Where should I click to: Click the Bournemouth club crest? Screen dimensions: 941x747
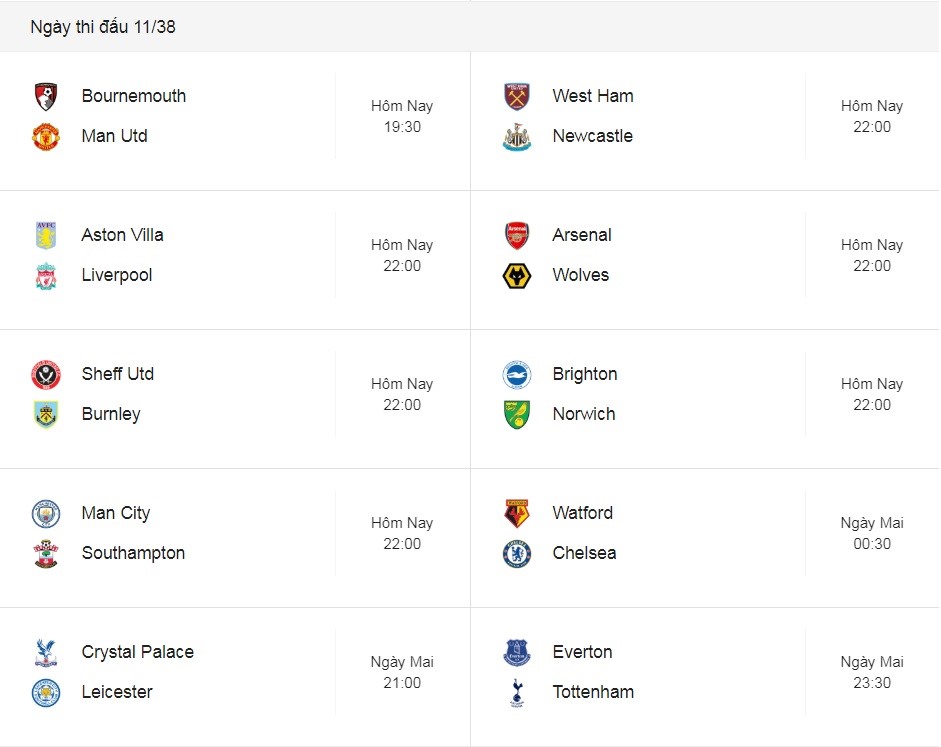point(46,97)
